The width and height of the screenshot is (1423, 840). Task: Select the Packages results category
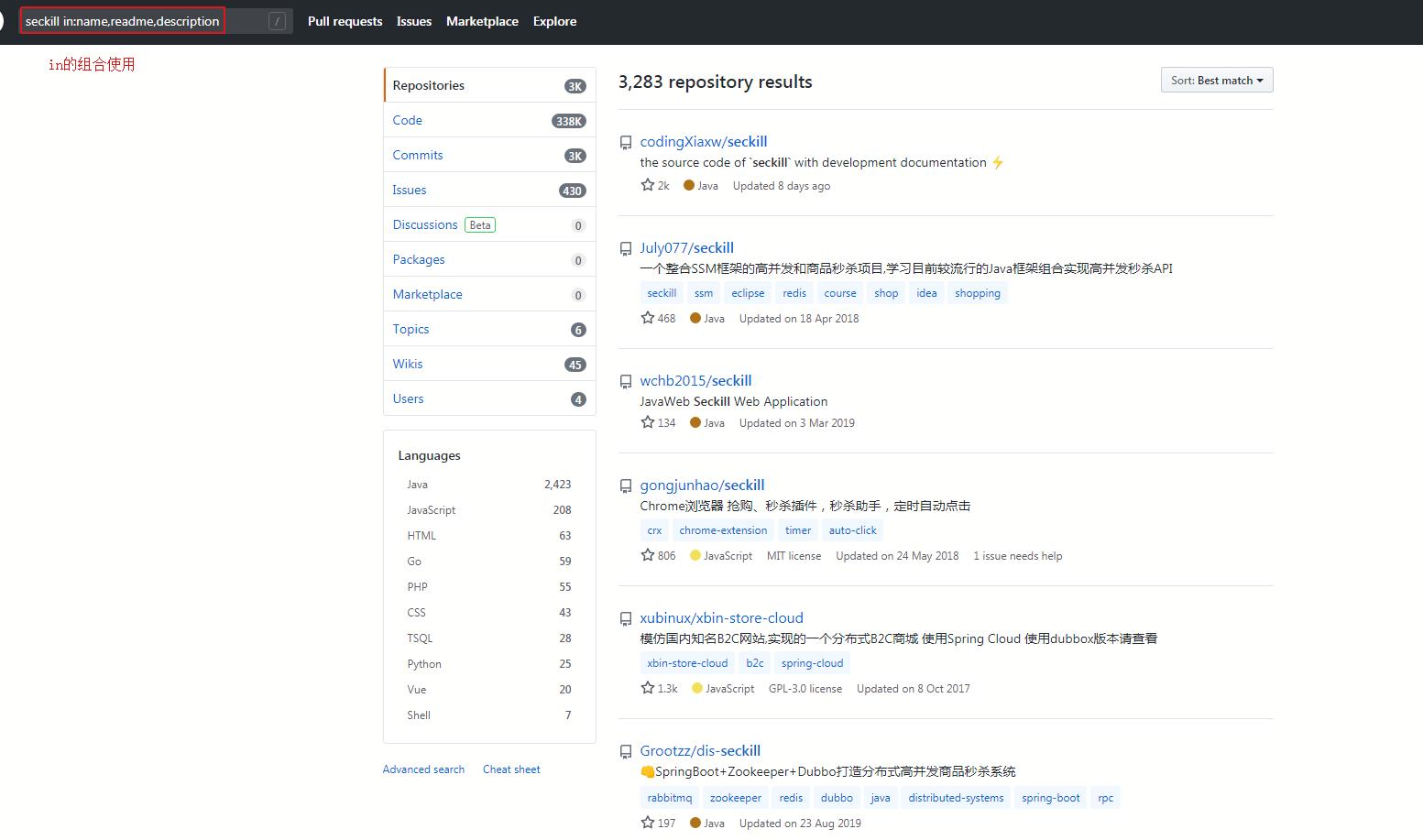click(489, 259)
